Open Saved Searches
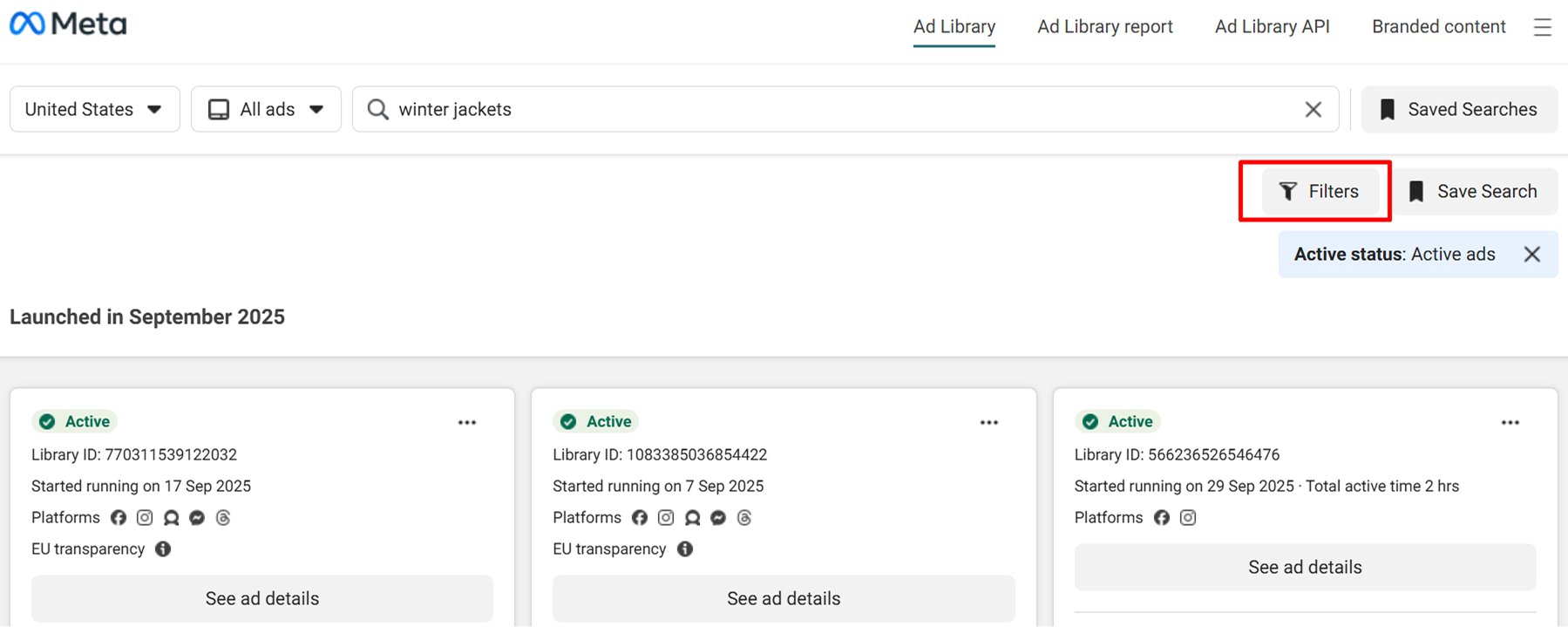 tap(1459, 110)
